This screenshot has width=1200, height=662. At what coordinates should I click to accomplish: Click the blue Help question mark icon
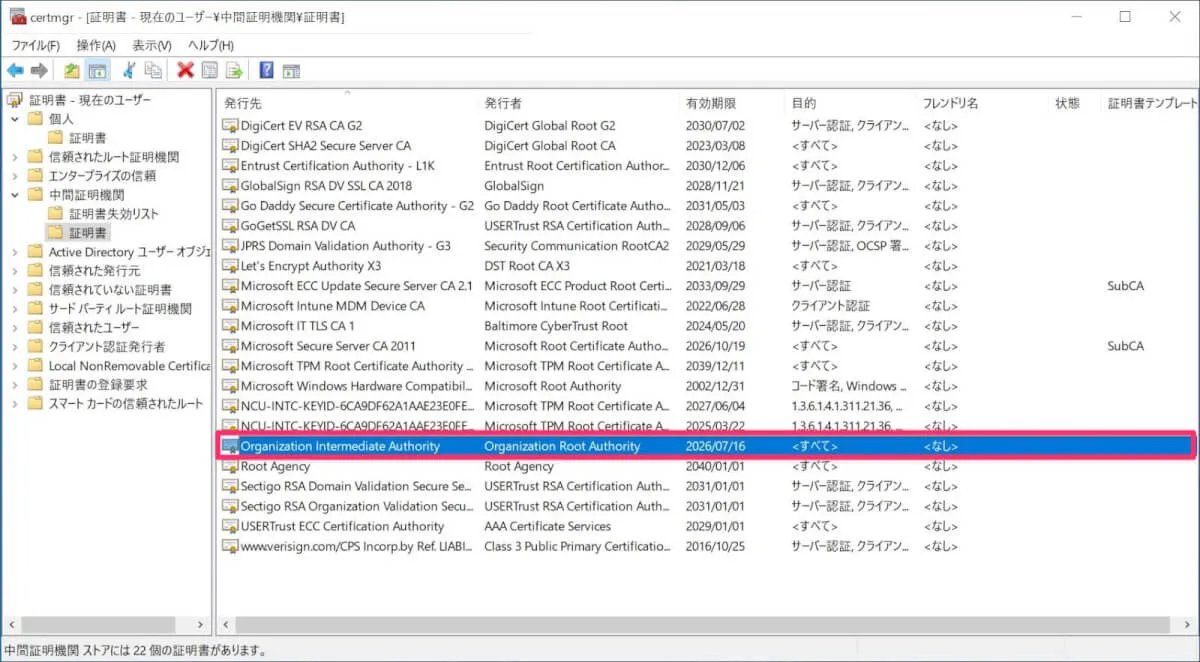click(266, 70)
